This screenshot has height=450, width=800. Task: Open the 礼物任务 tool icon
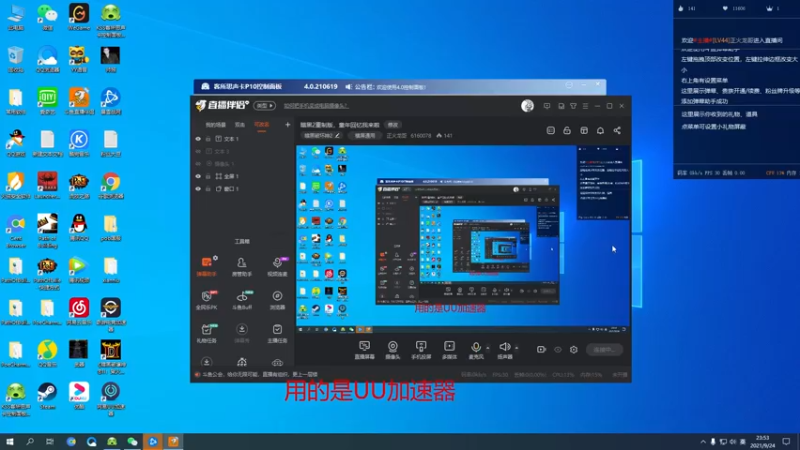coord(207,333)
